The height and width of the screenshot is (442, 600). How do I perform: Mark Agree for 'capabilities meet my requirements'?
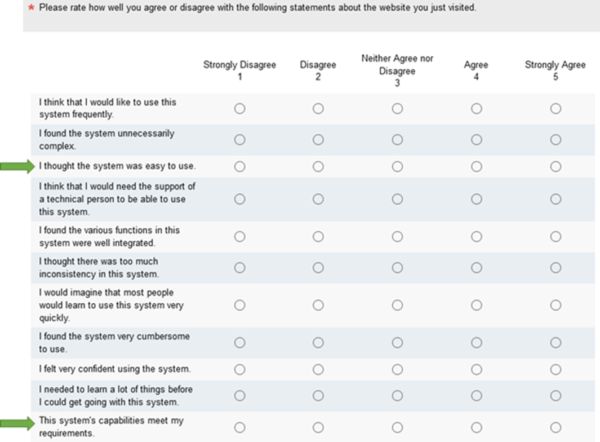point(476,427)
